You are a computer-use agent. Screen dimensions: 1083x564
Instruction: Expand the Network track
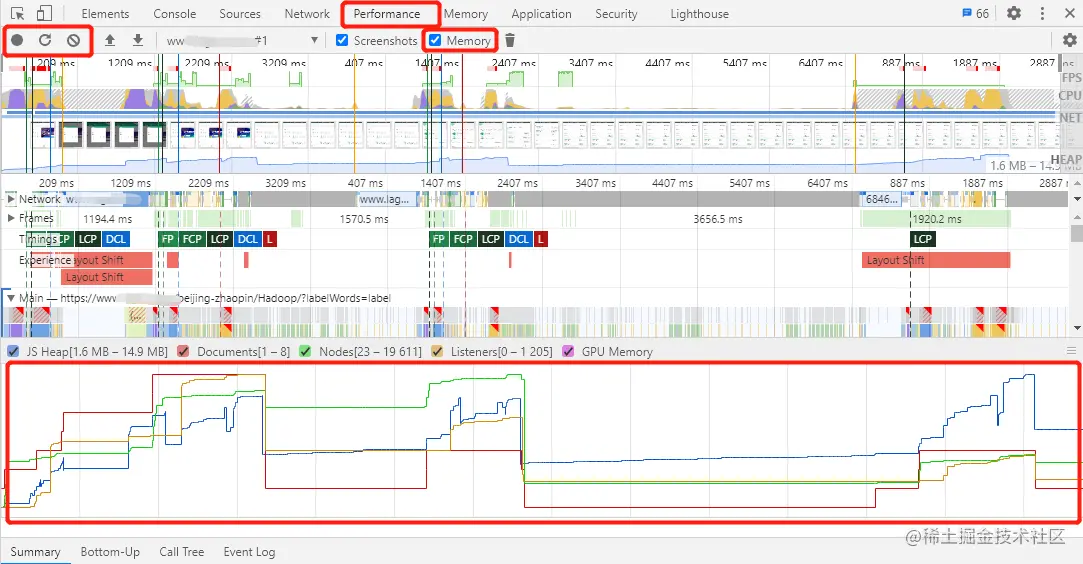click(10, 199)
